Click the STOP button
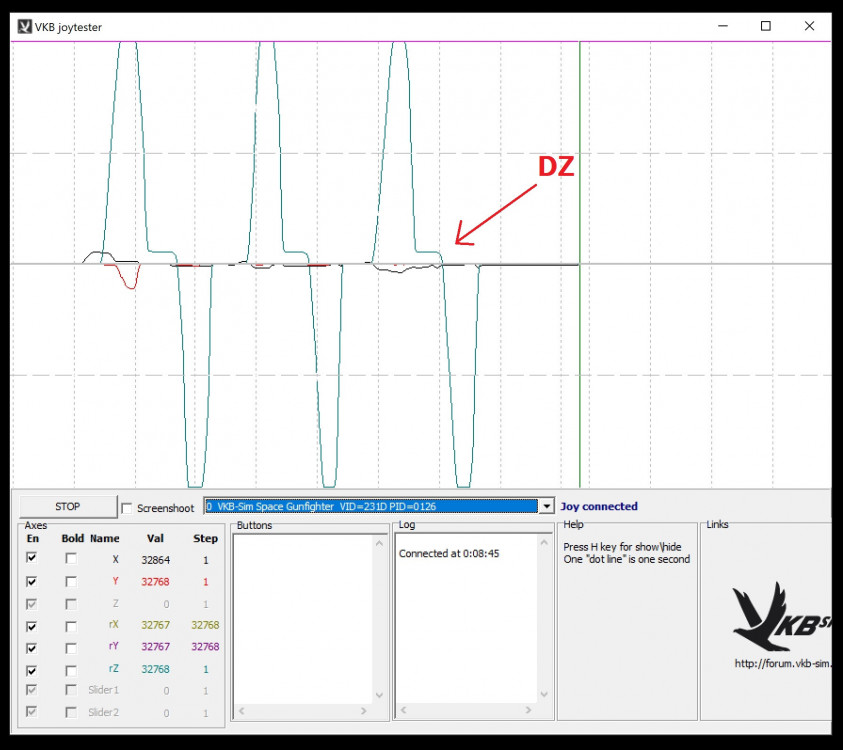The width and height of the screenshot is (843, 750). pyautogui.click(x=68, y=506)
